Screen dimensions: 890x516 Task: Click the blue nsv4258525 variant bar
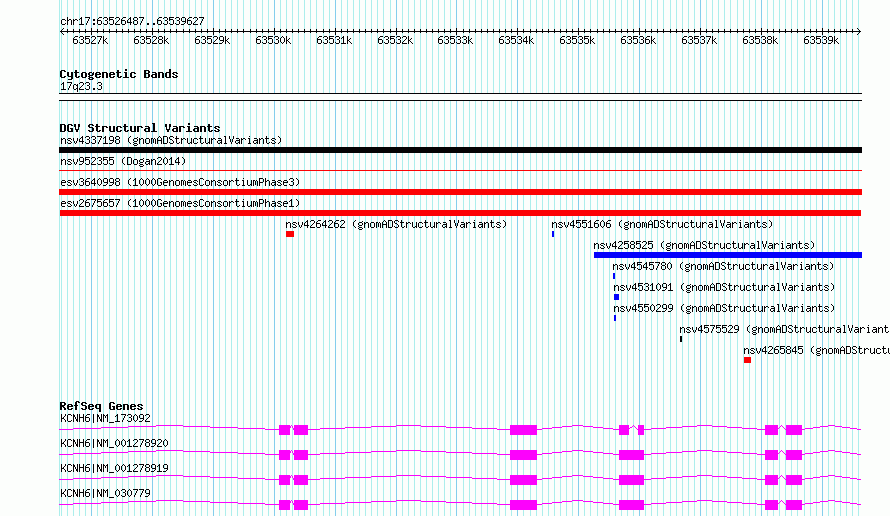coord(727,255)
